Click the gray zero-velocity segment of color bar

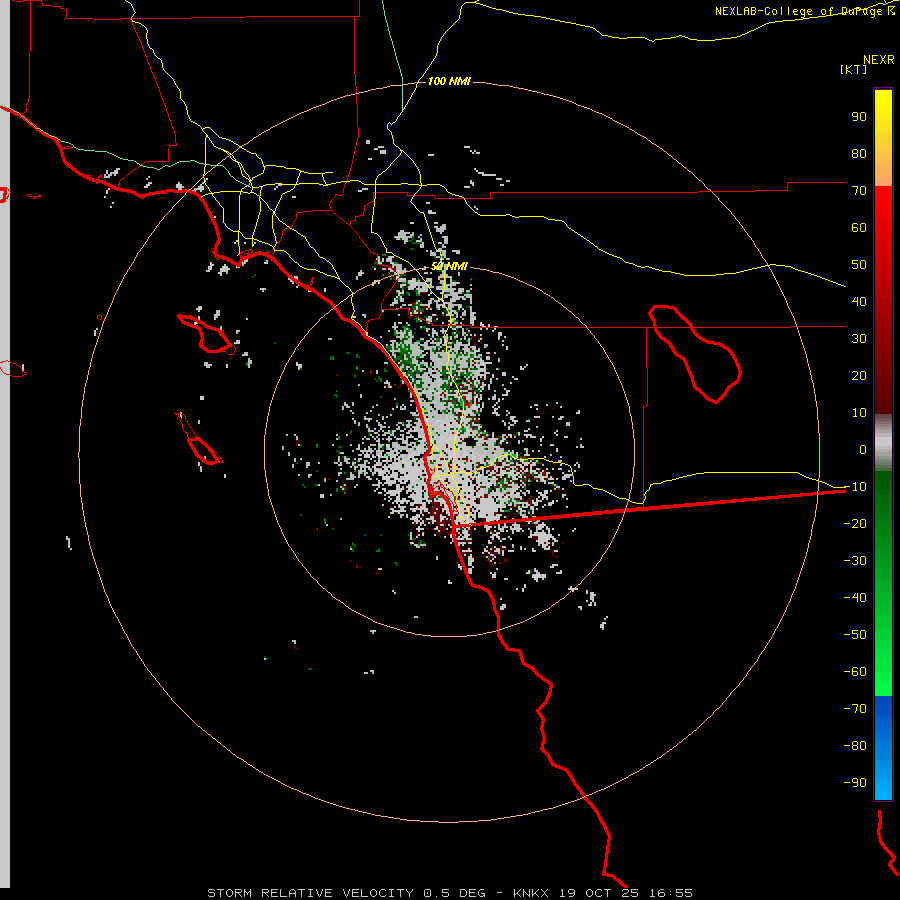point(883,443)
